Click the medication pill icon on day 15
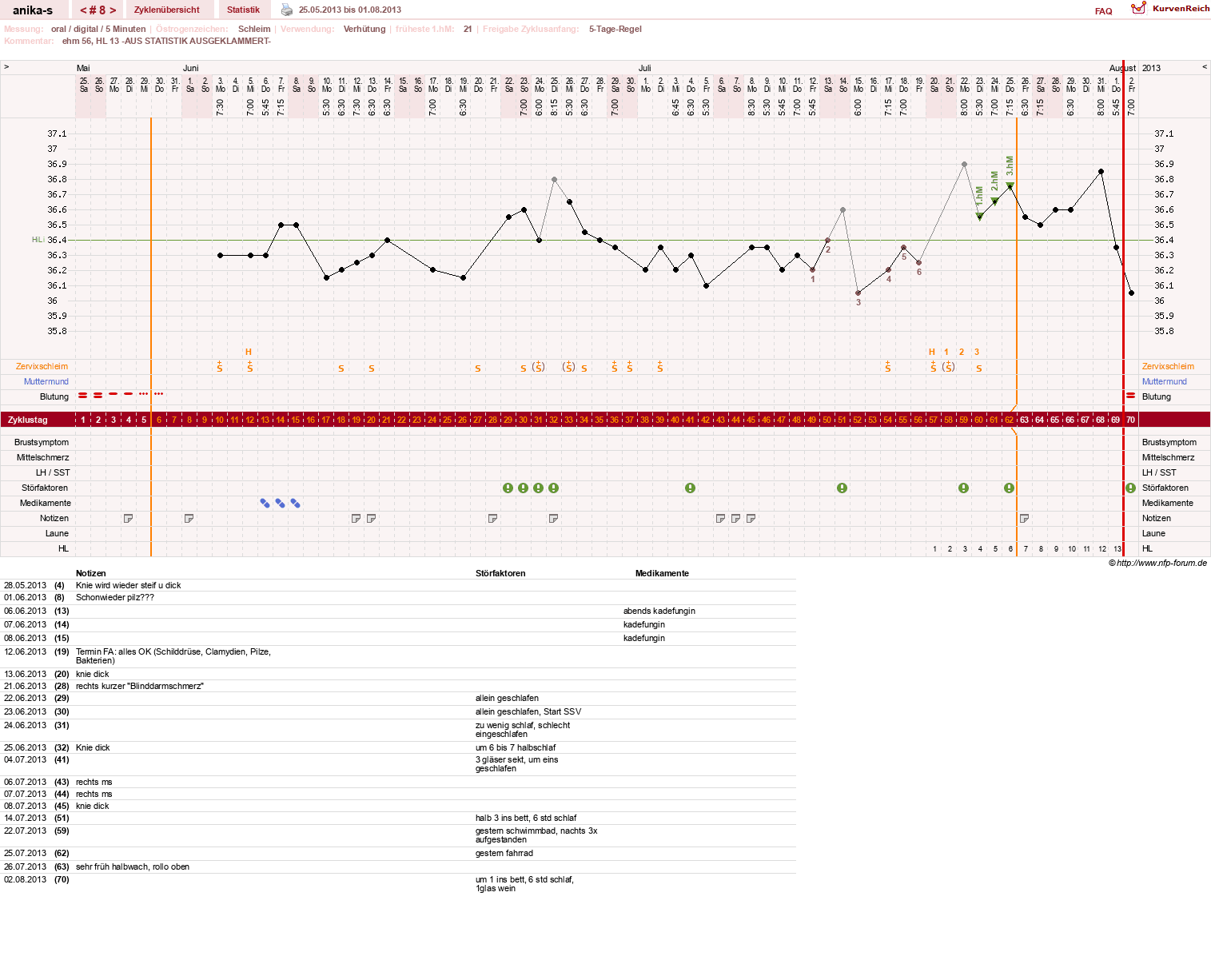The image size is (1211, 980). (295, 503)
